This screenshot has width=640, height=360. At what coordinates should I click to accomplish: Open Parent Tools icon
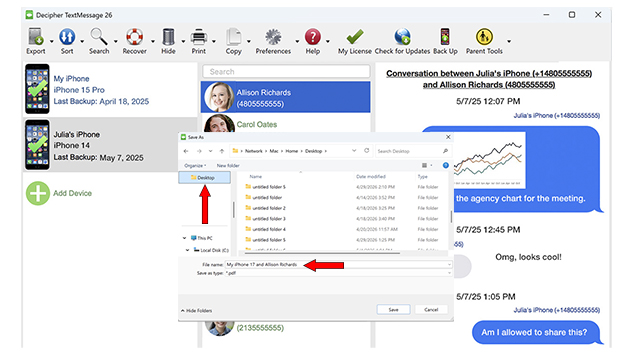click(x=484, y=37)
